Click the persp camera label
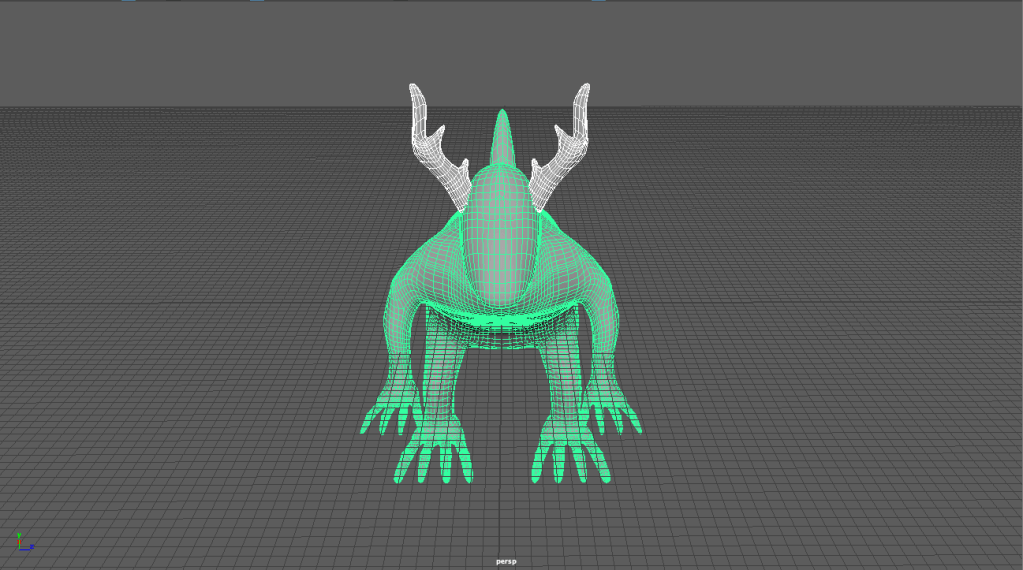This screenshot has width=1023, height=570. pos(508,561)
